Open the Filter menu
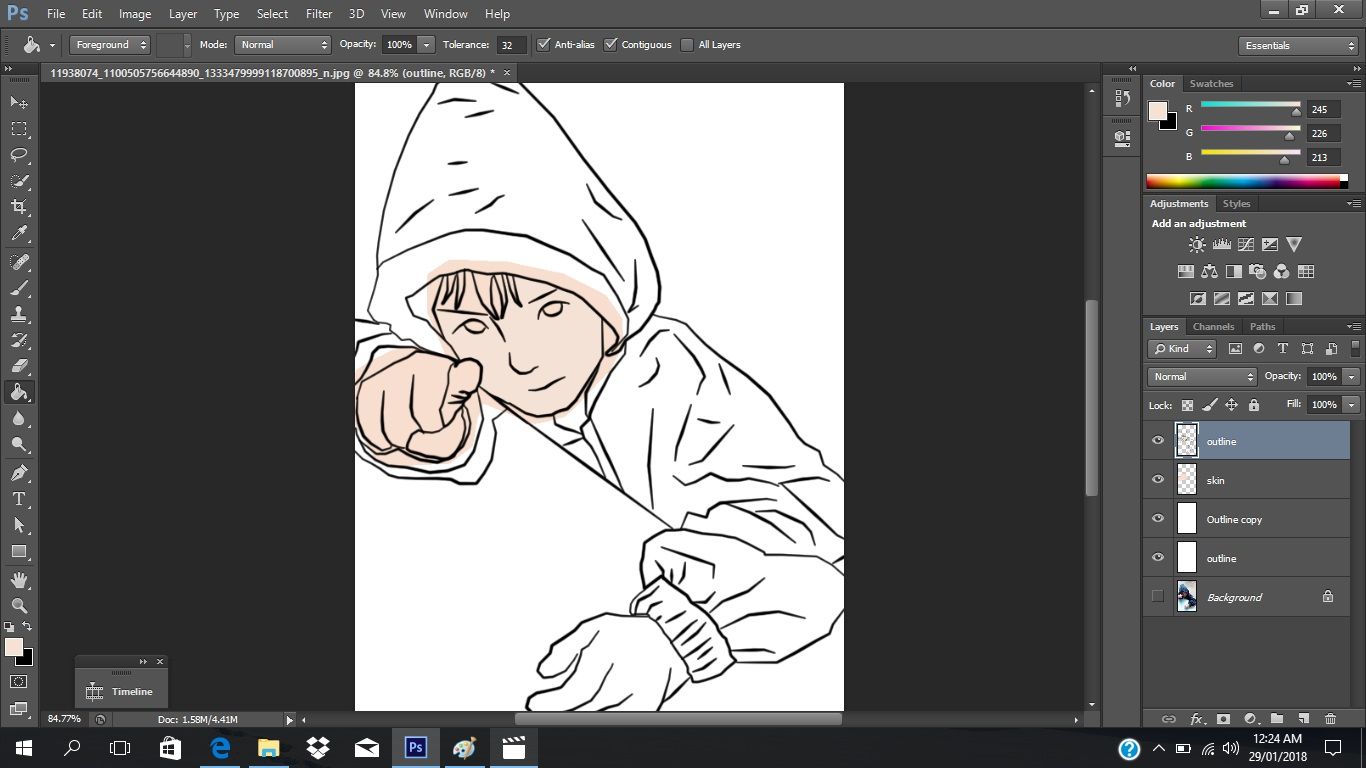This screenshot has width=1366, height=768. [x=319, y=14]
